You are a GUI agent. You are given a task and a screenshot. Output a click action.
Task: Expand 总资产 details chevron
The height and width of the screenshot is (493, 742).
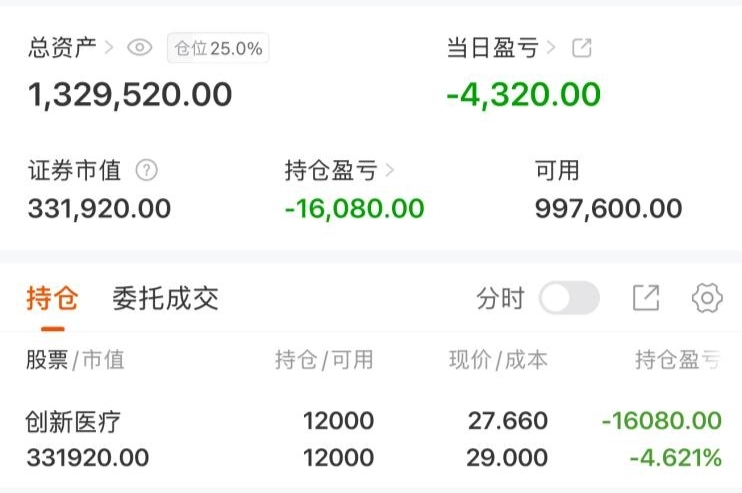tap(109, 47)
